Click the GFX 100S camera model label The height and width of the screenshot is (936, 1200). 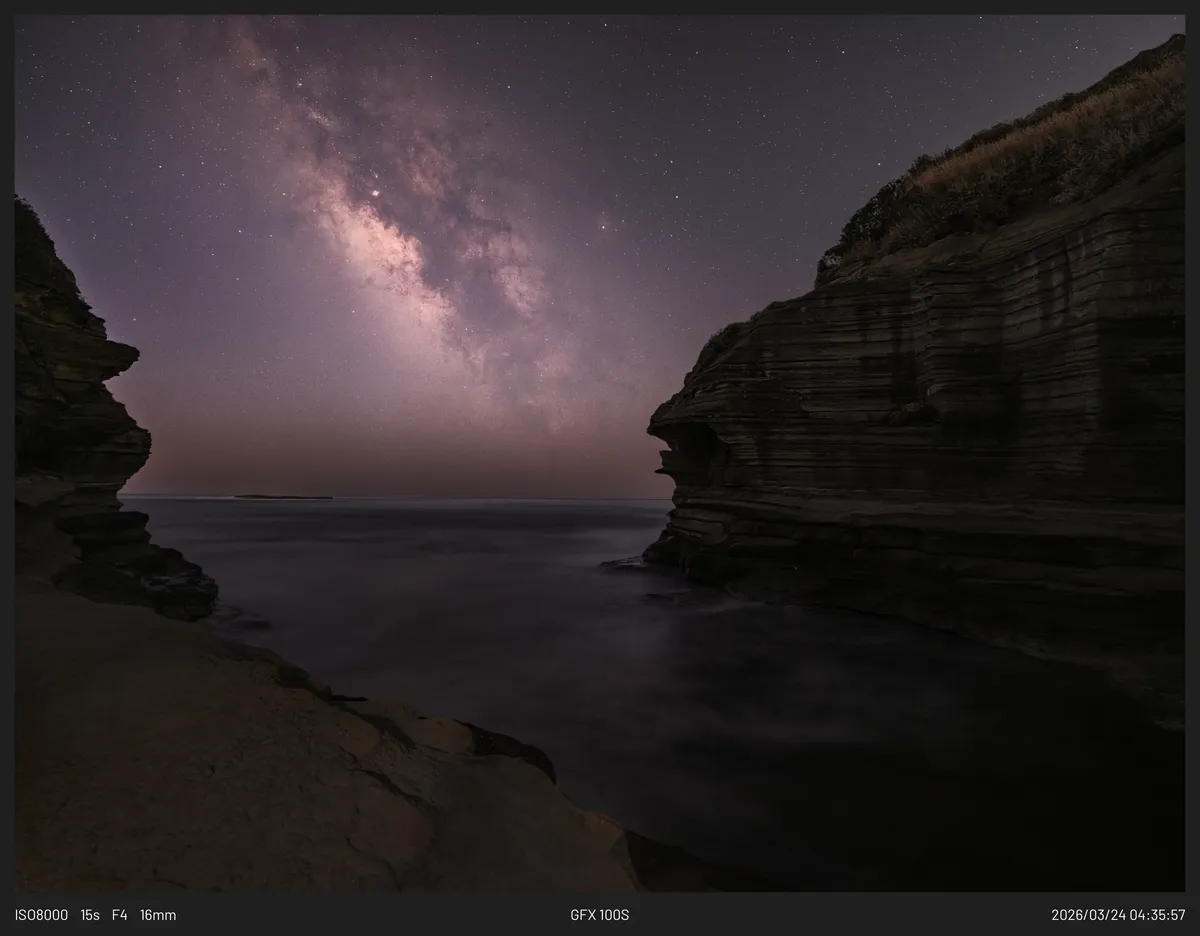[600, 915]
